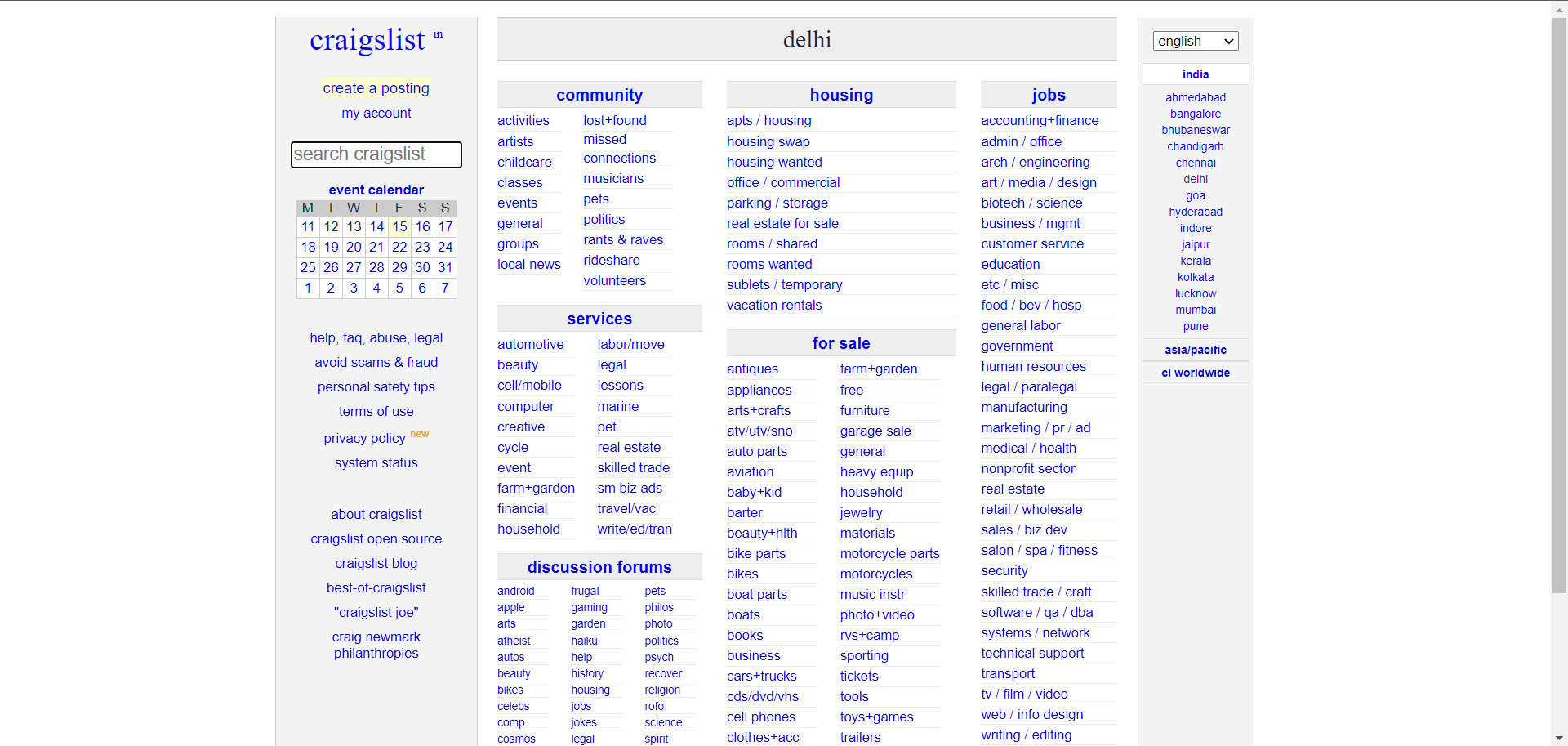Switch to the mumbai site
Image resolution: width=1568 pixels, height=746 pixels.
point(1196,310)
